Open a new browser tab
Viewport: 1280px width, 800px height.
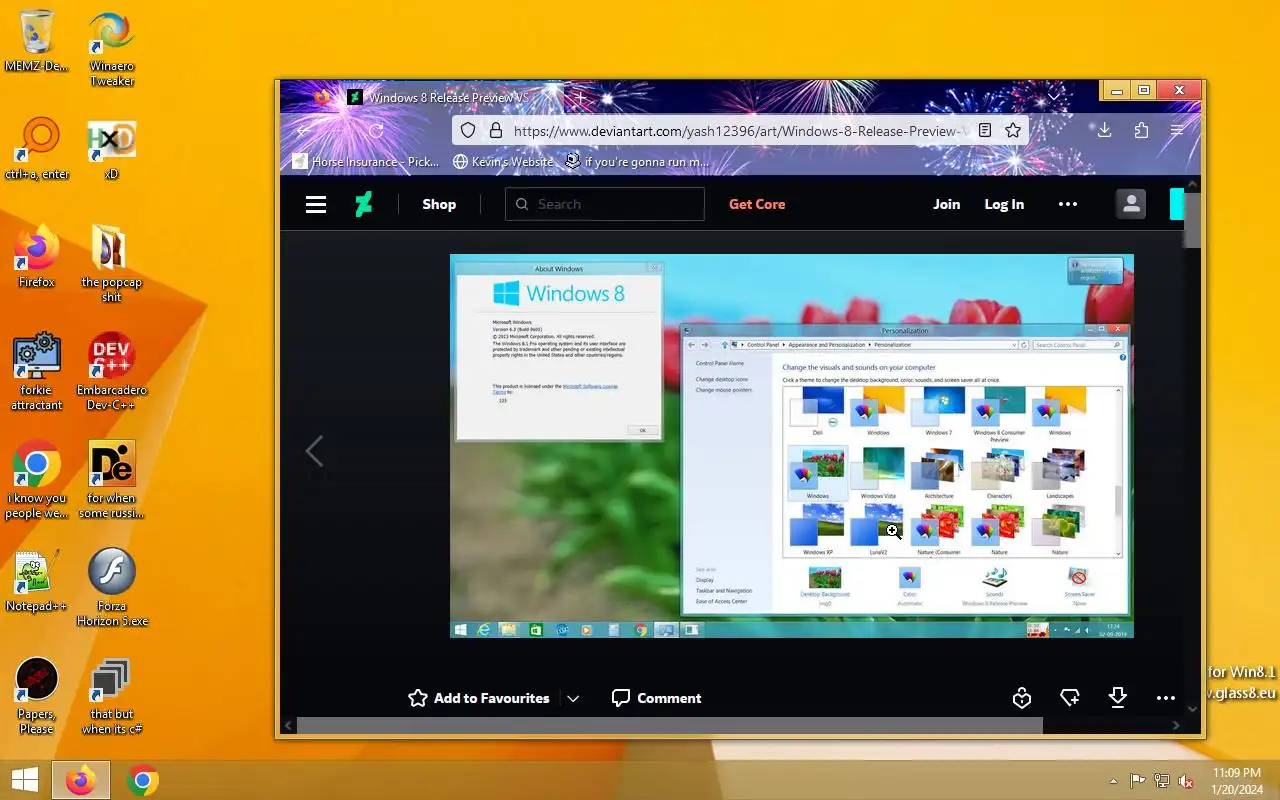579,97
